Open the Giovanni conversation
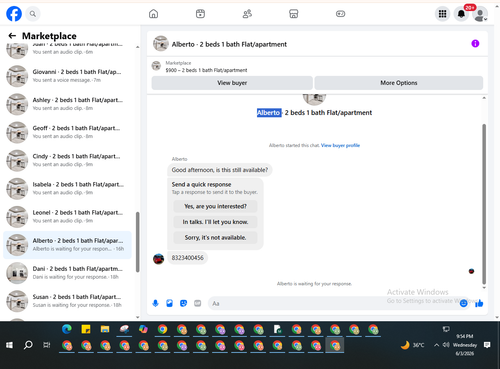Image resolution: width=500 pixels, height=369 pixels. [x=67, y=76]
